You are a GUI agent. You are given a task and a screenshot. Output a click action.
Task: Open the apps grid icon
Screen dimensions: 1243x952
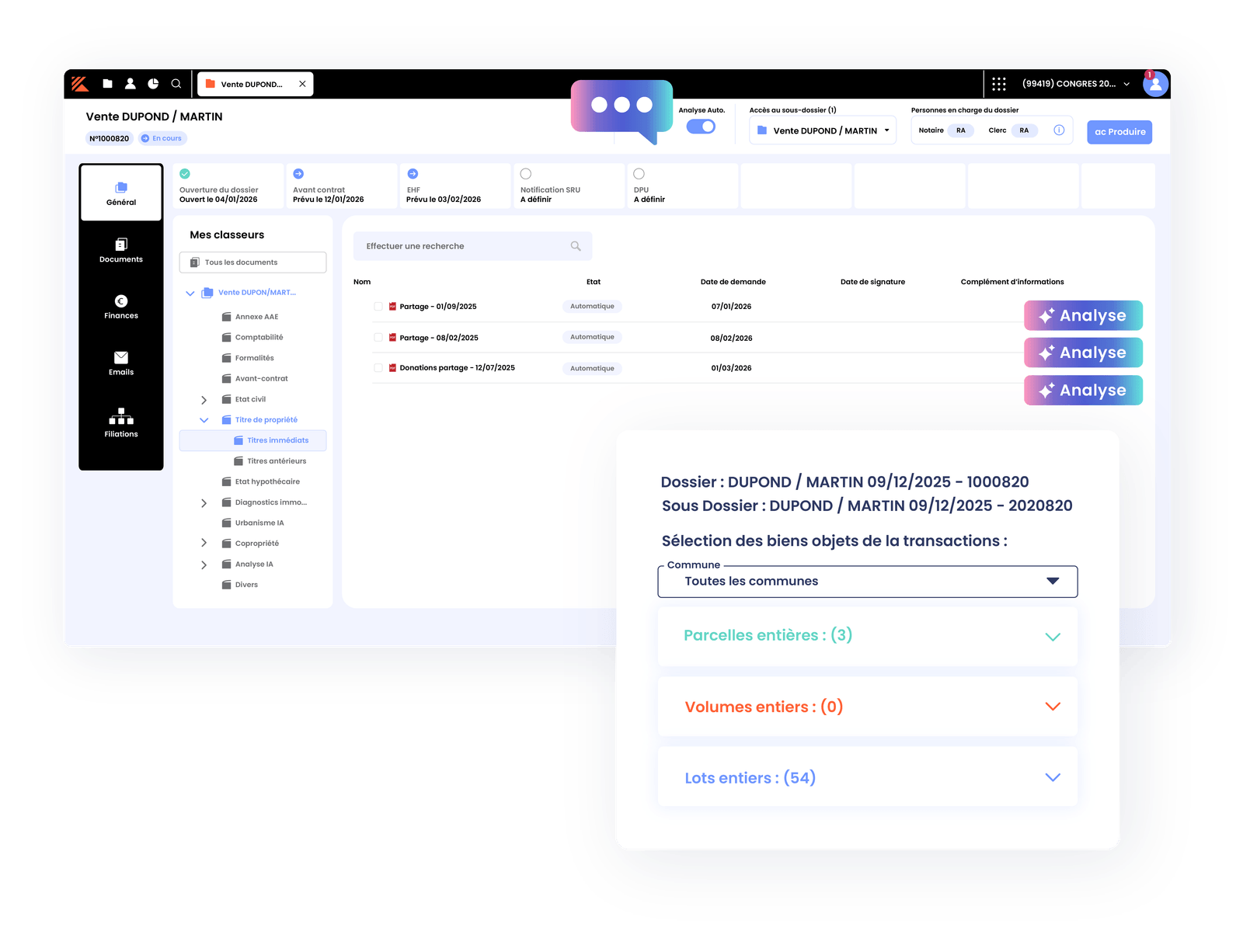[x=999, y=84]
